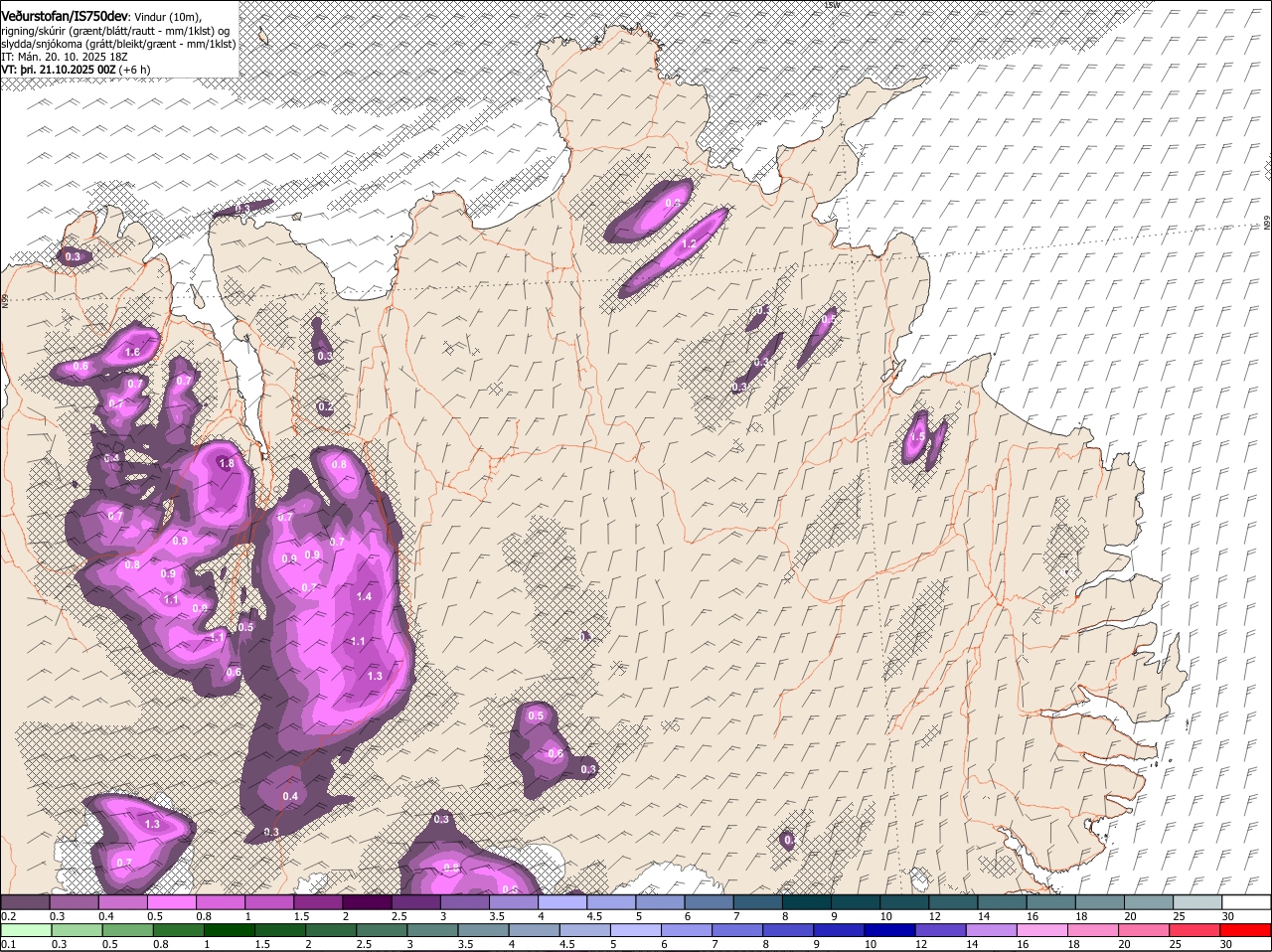The width and height of the screenshot is (1272, 952).
Task: Click the 0.2 value on the map
Action: click(326, 407)
